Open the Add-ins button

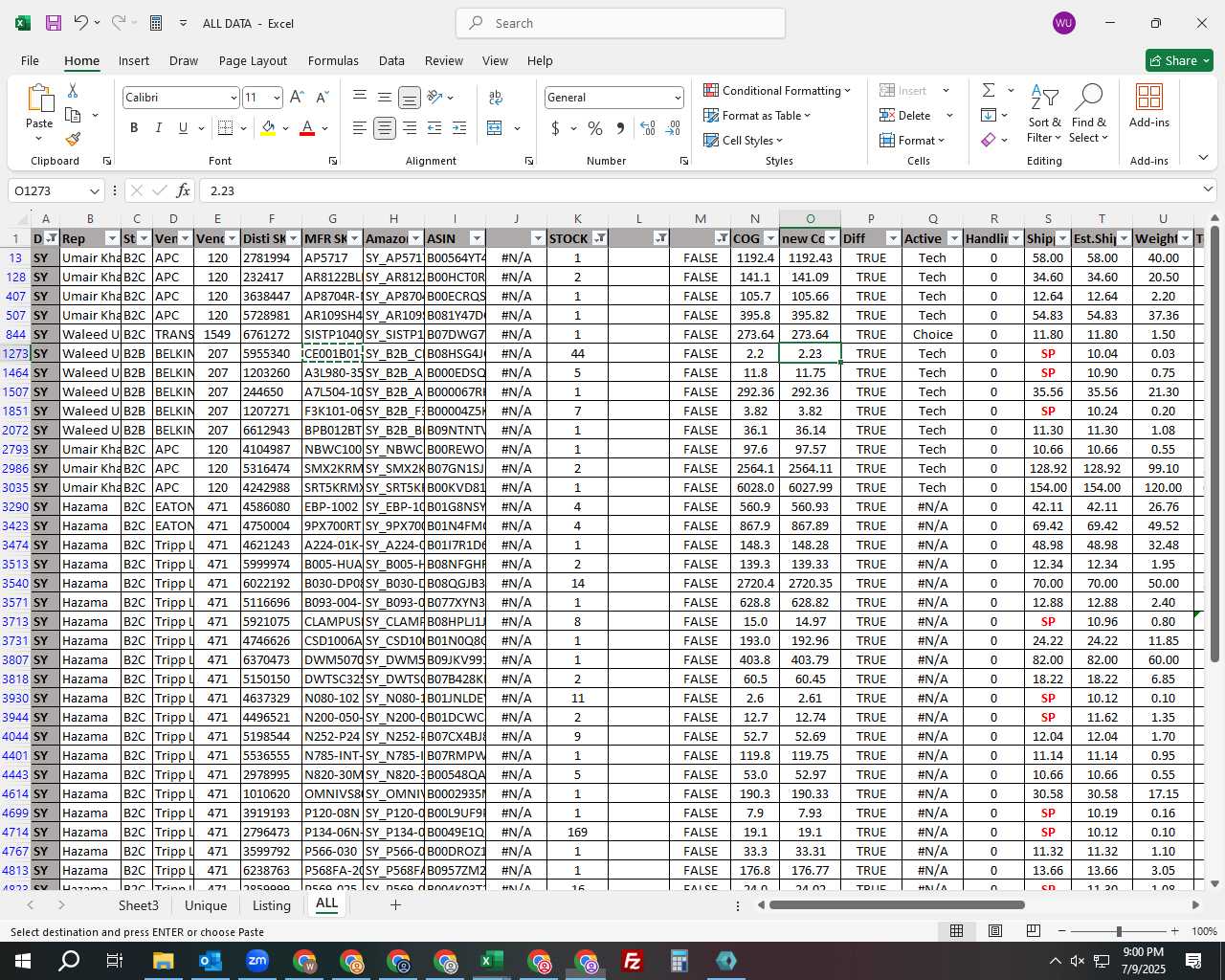click(x=1149, y=105)
